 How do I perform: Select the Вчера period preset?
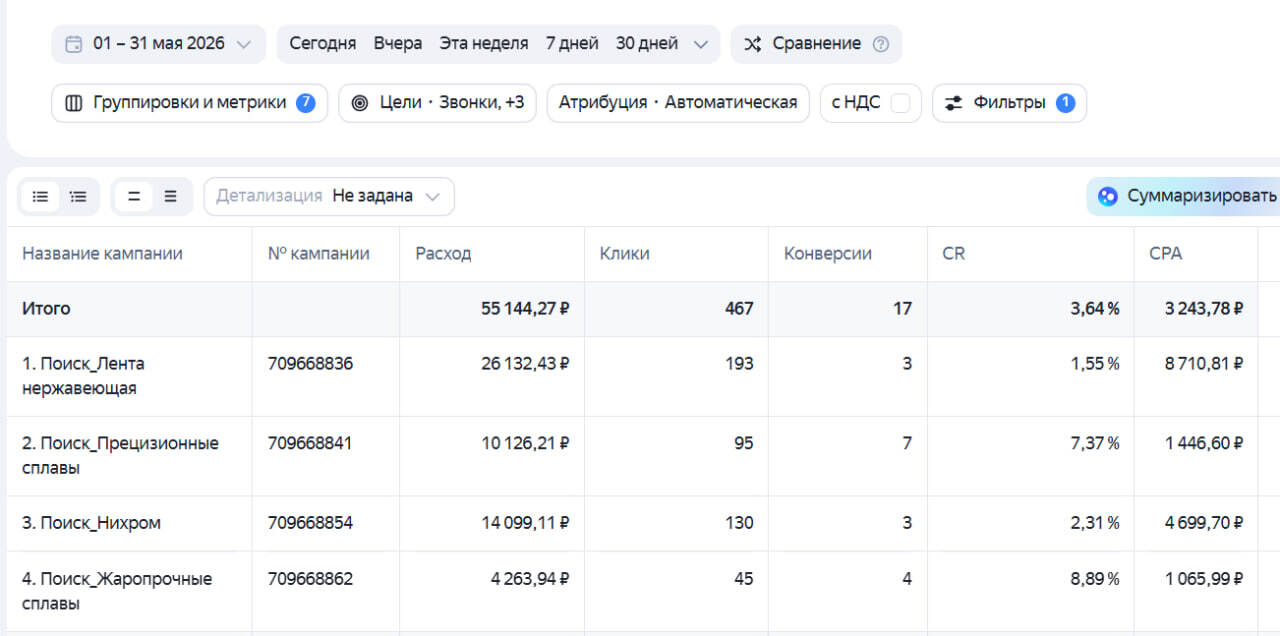pyautogui.click(x=398, y=44)
